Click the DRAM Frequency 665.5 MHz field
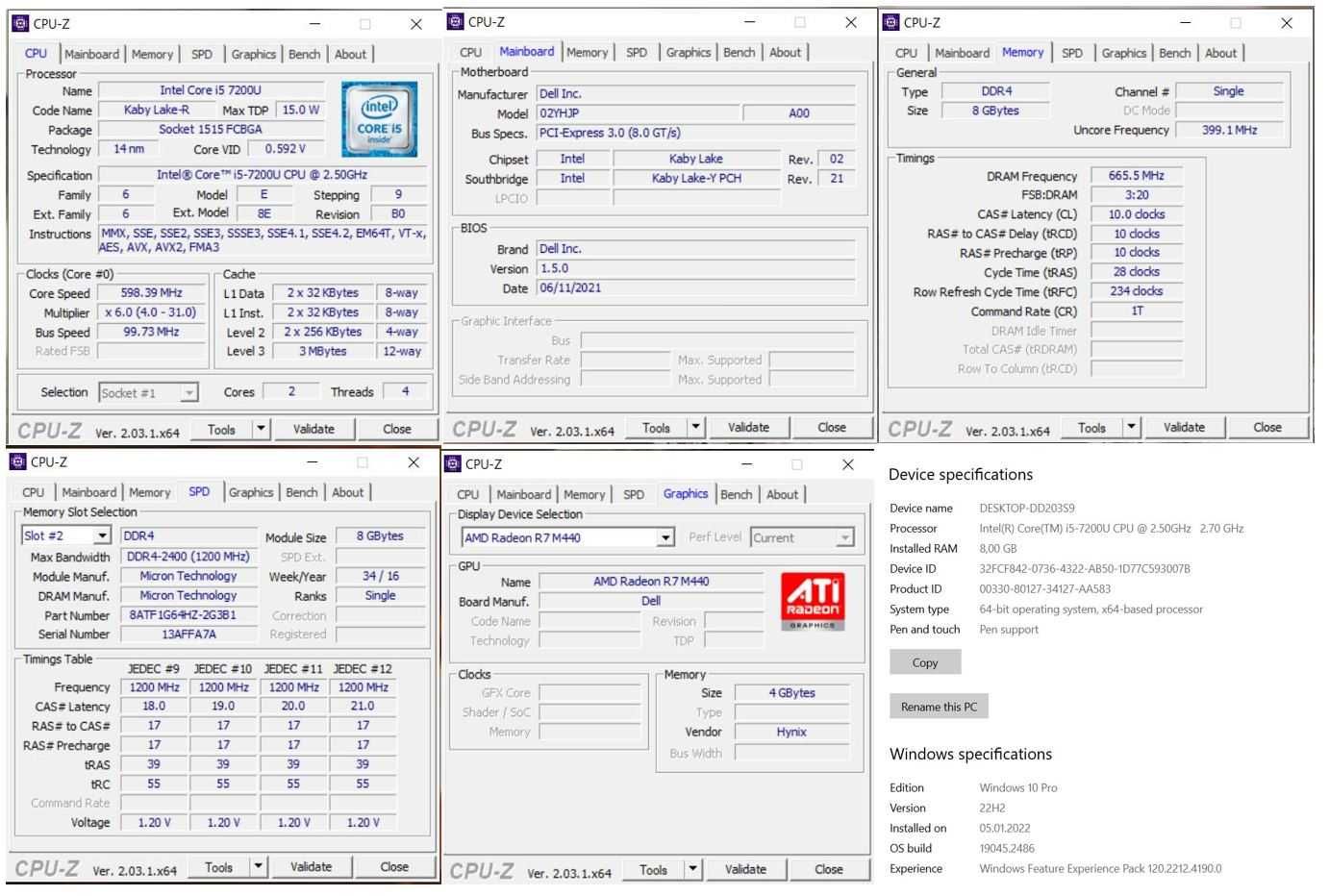Image resolution: width=1329 pixels, height=896 pixels. pos(1136,175)
